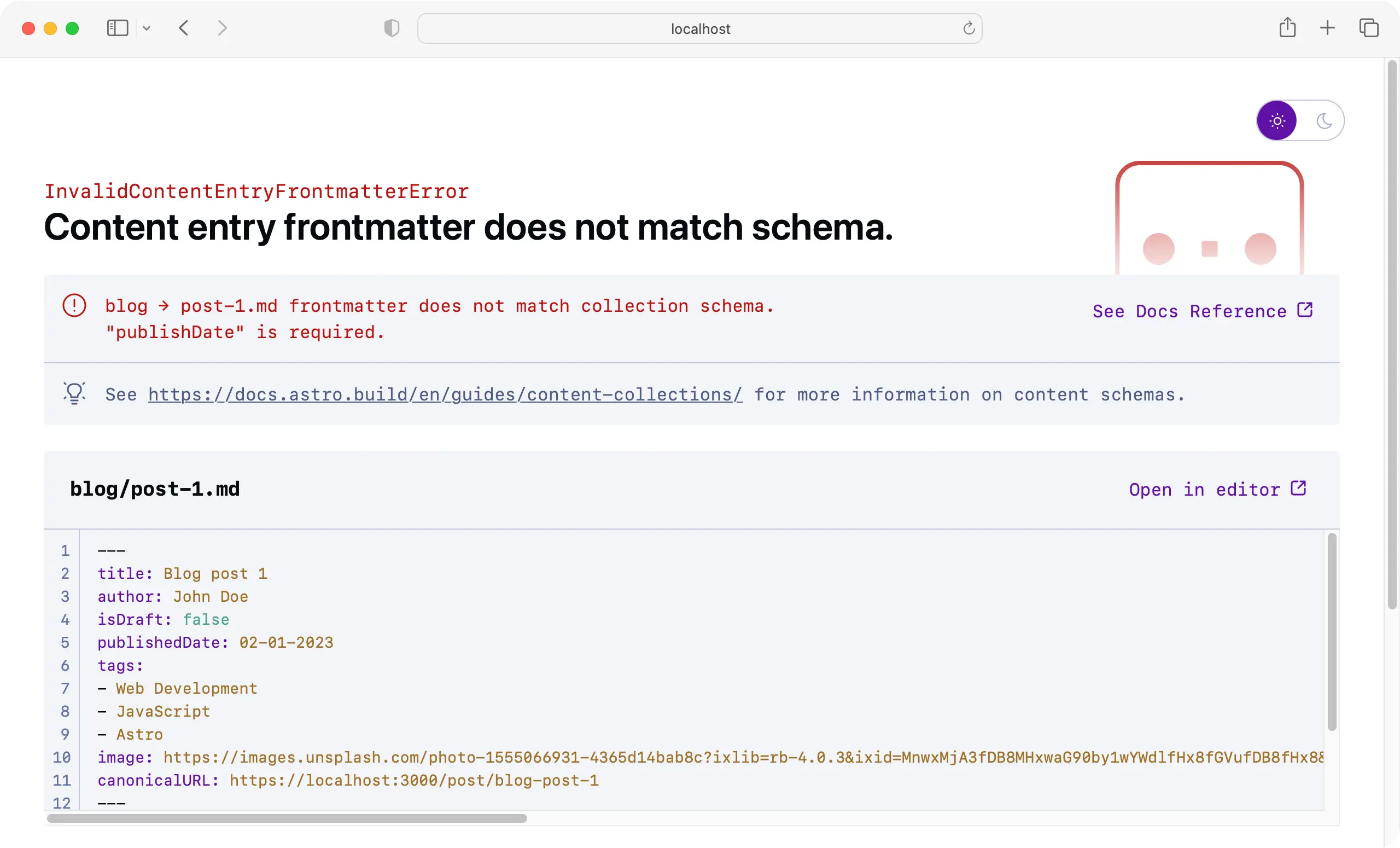Go back with the back arrow
The image size is (1400, 848).
[184, 28]
